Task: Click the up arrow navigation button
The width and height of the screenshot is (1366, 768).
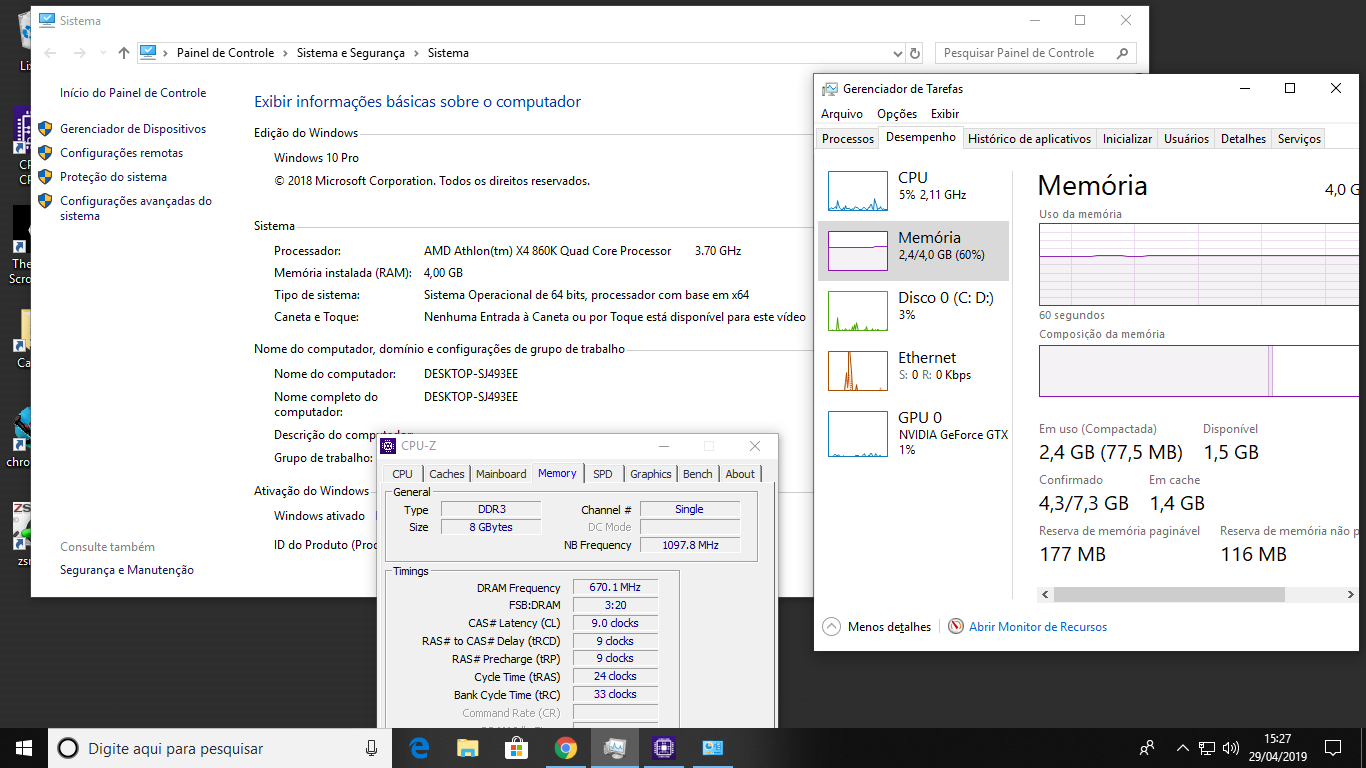Action: click(x=124, y=53)
